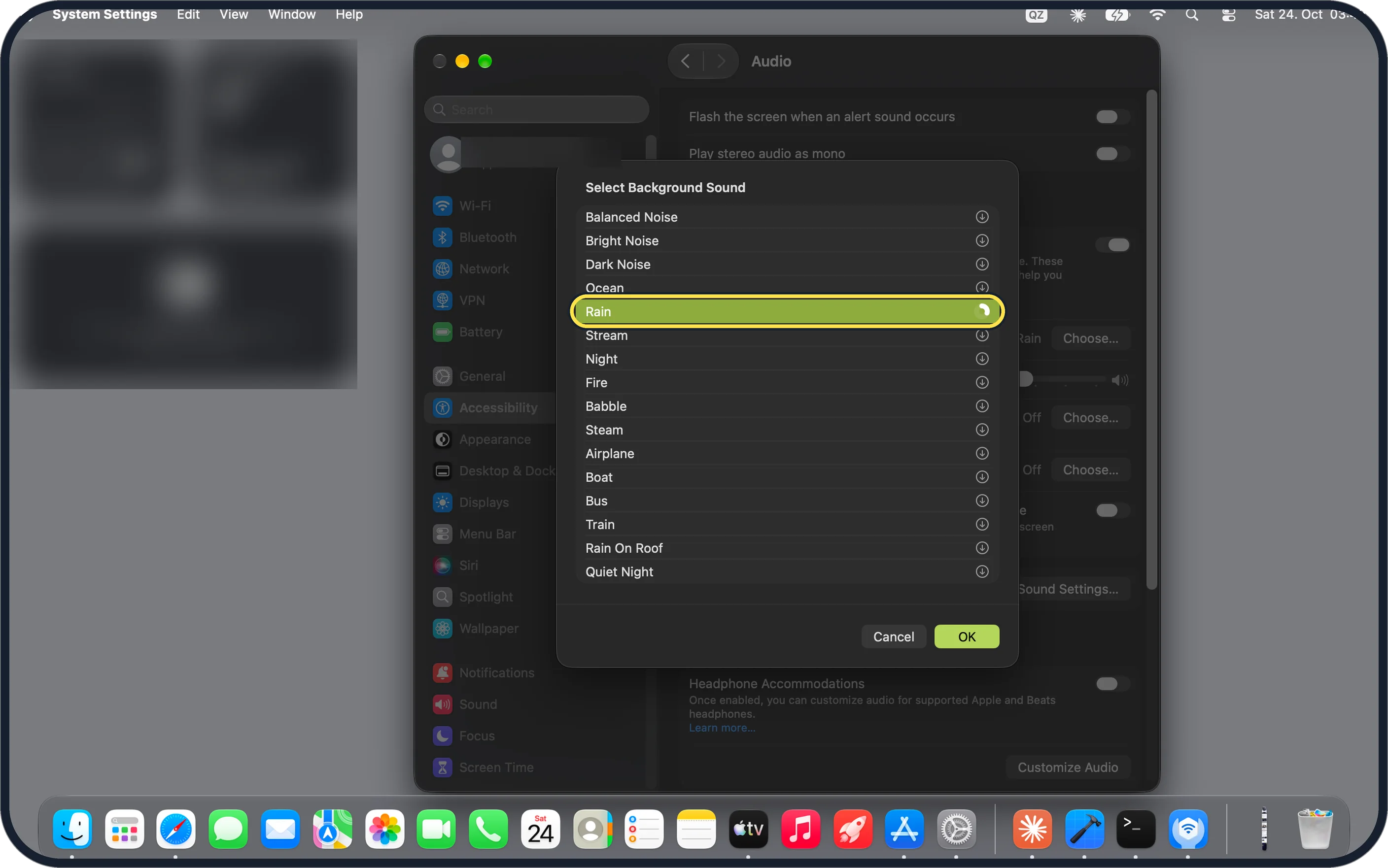Viewport: 1388px width, 868px height.
Task: Select the Rain background sound row
Action: (x=787, y=312)
